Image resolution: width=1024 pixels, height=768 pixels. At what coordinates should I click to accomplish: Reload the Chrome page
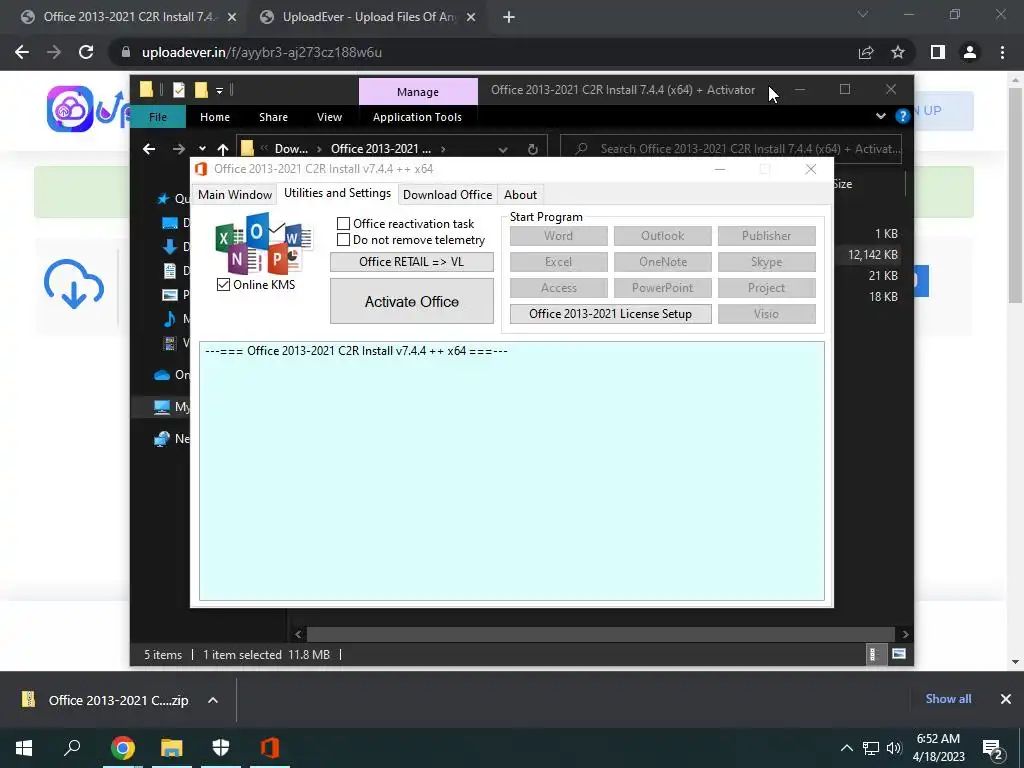(86, 52)
